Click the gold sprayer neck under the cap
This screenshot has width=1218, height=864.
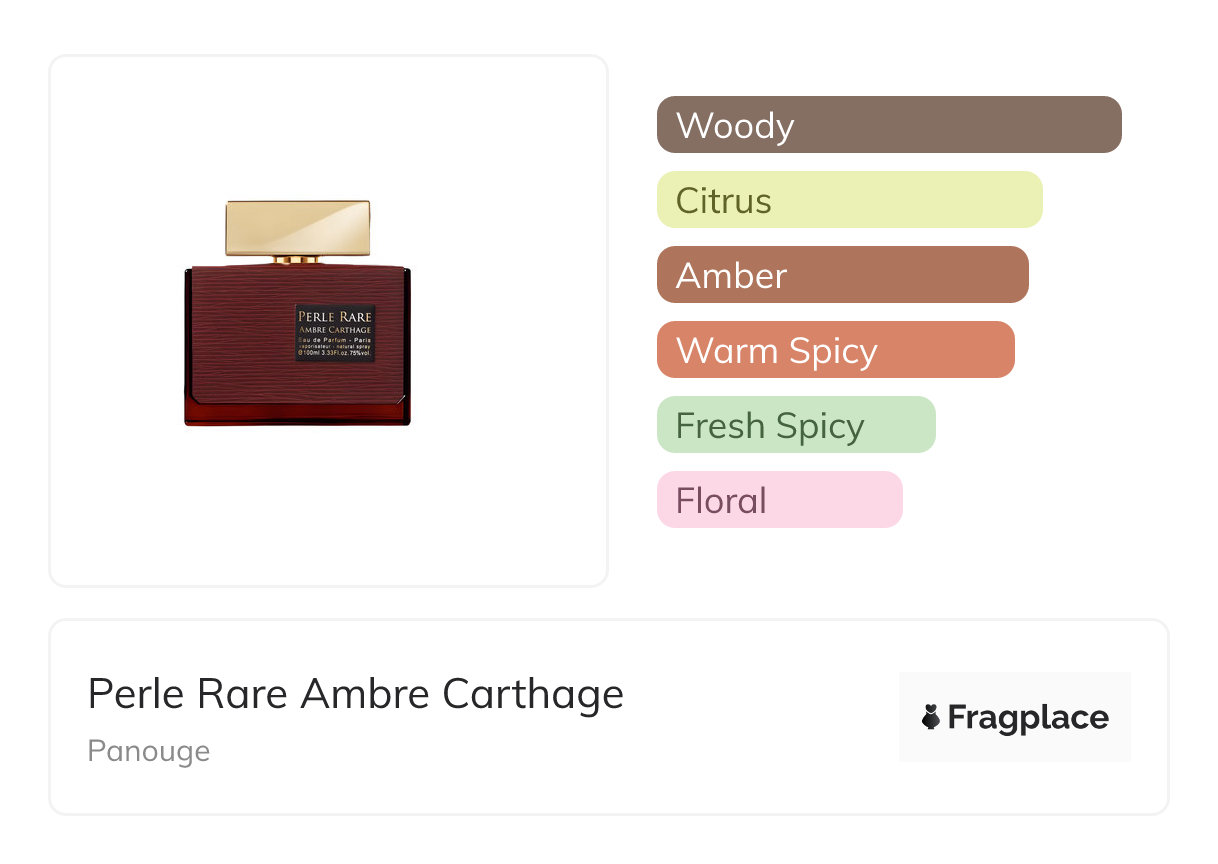[x=297, y=259]
